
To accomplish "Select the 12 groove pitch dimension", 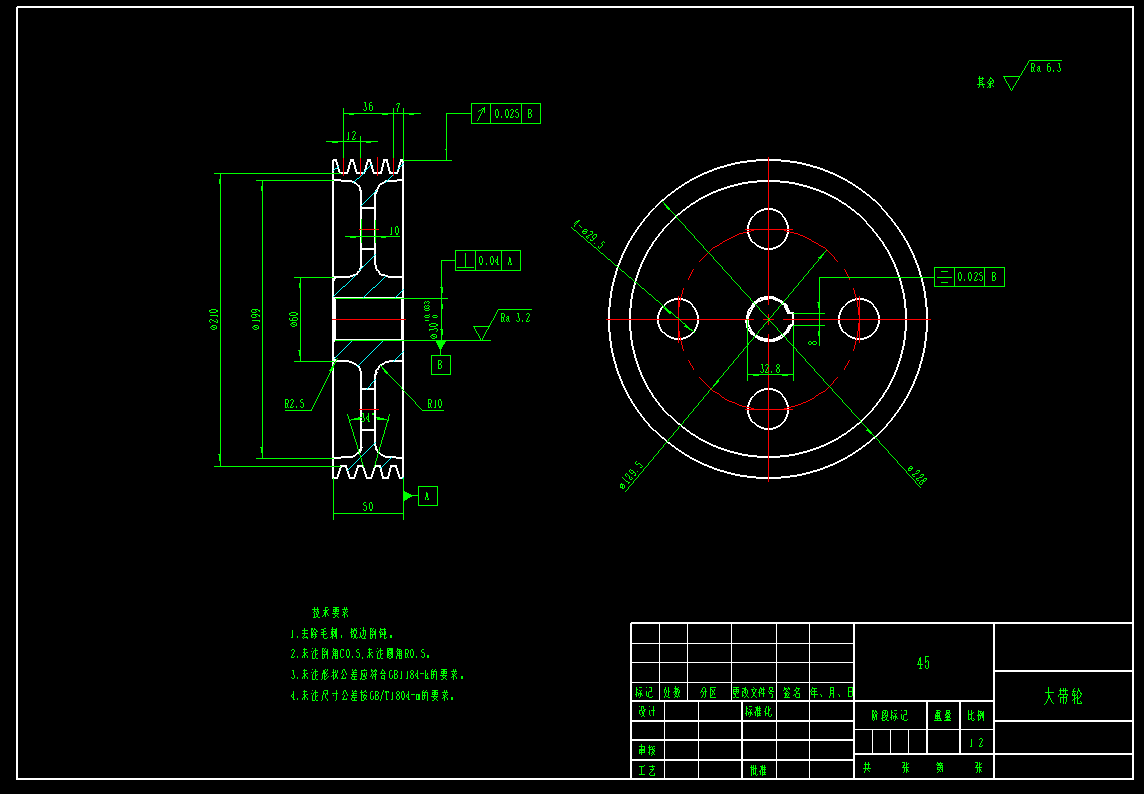I will click(x=352, y=135).
